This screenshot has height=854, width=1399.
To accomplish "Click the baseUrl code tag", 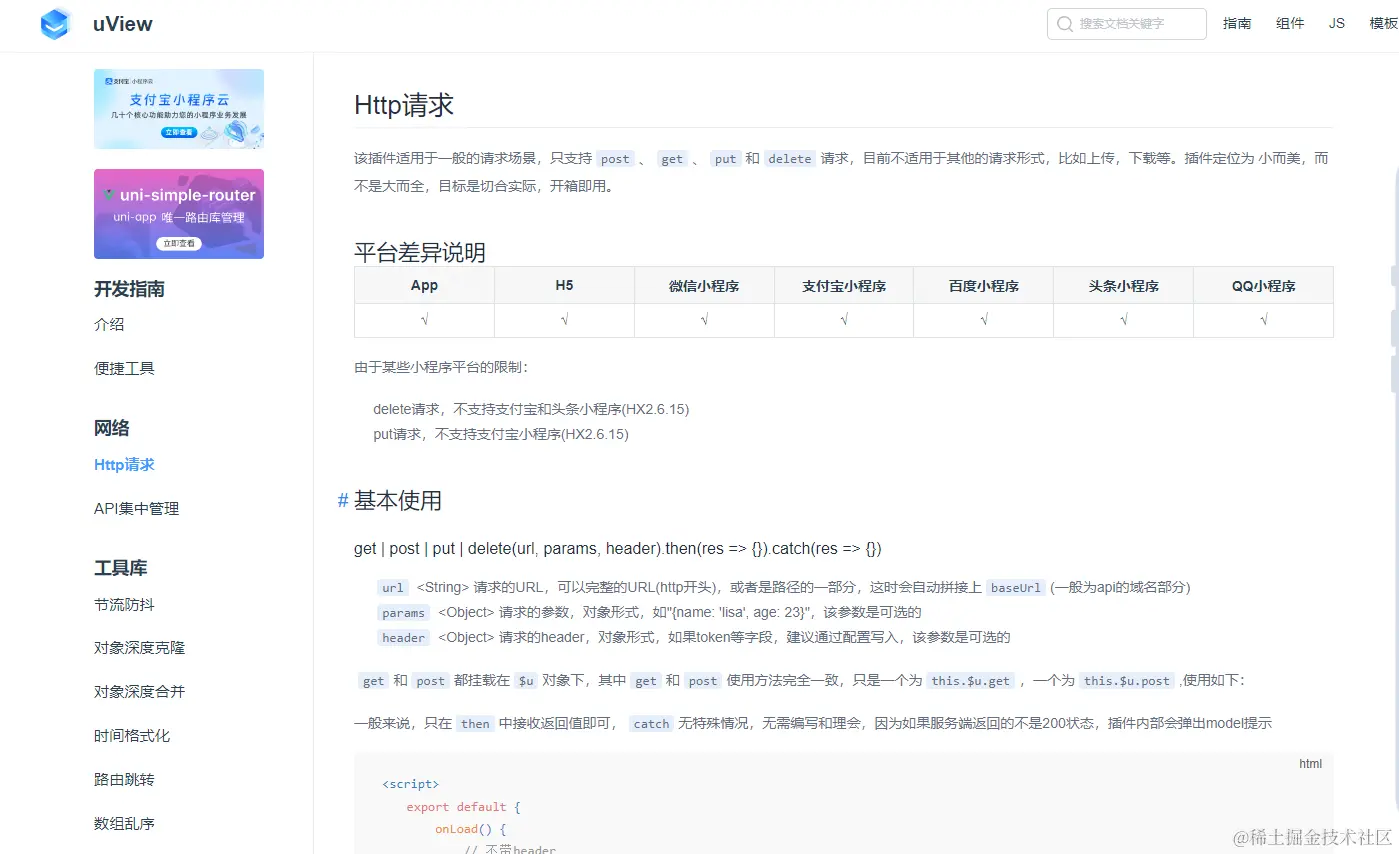I will (x=1016, y=588).
